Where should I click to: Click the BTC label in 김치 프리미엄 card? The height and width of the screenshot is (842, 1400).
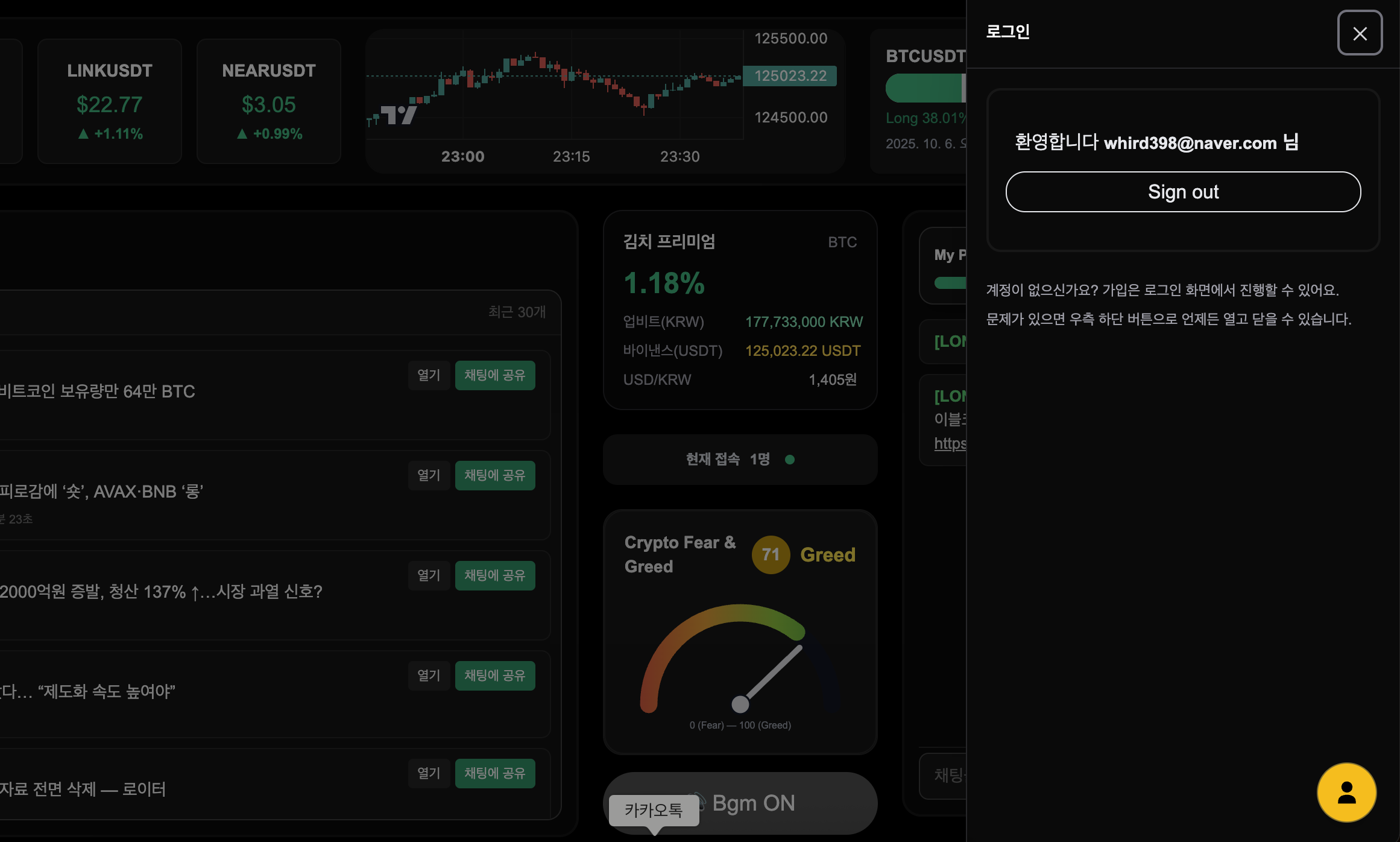[x=842, y=242]
